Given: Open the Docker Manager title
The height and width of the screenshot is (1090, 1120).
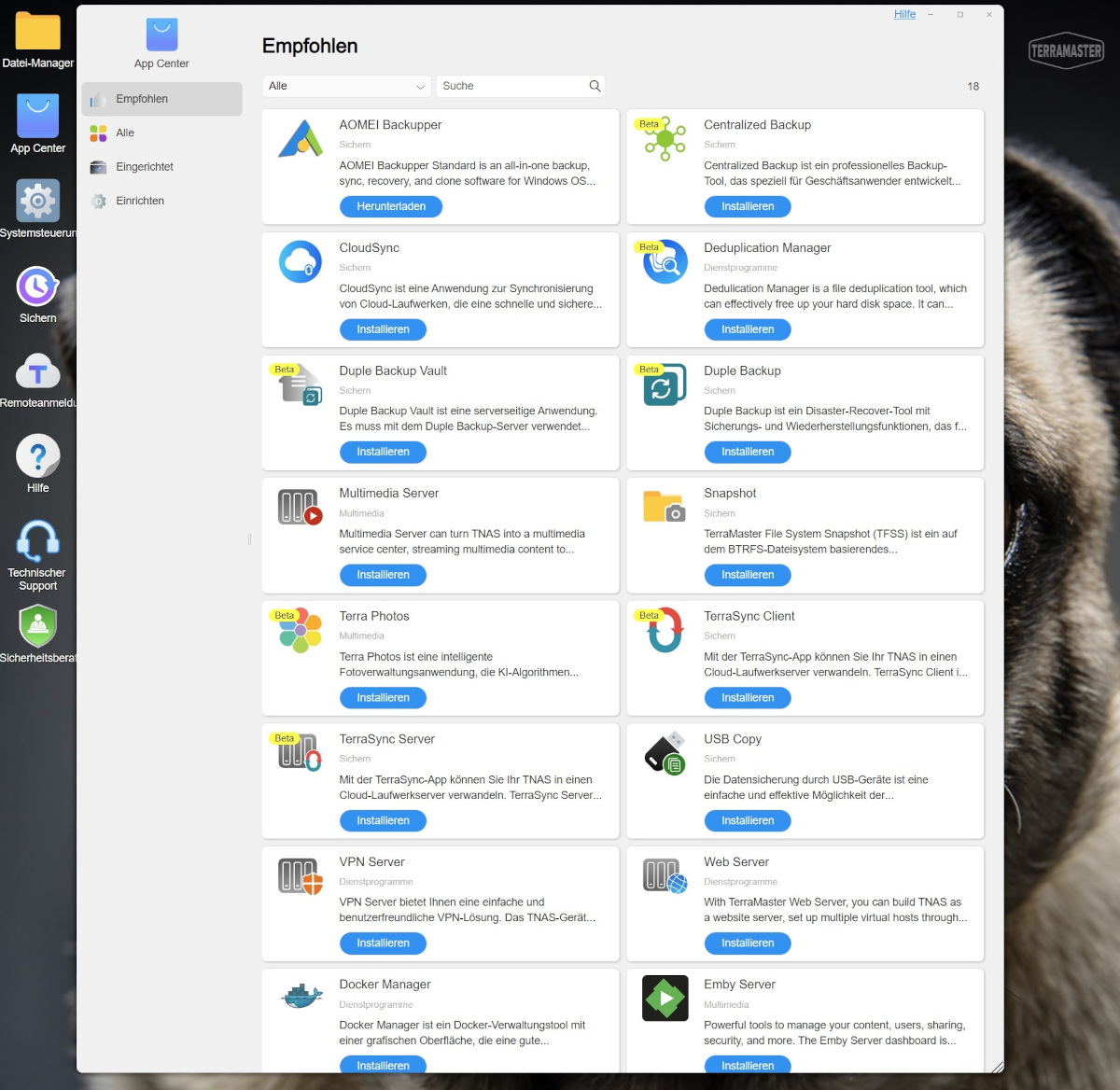Looking at the screenshot, I should coord(385,985).
